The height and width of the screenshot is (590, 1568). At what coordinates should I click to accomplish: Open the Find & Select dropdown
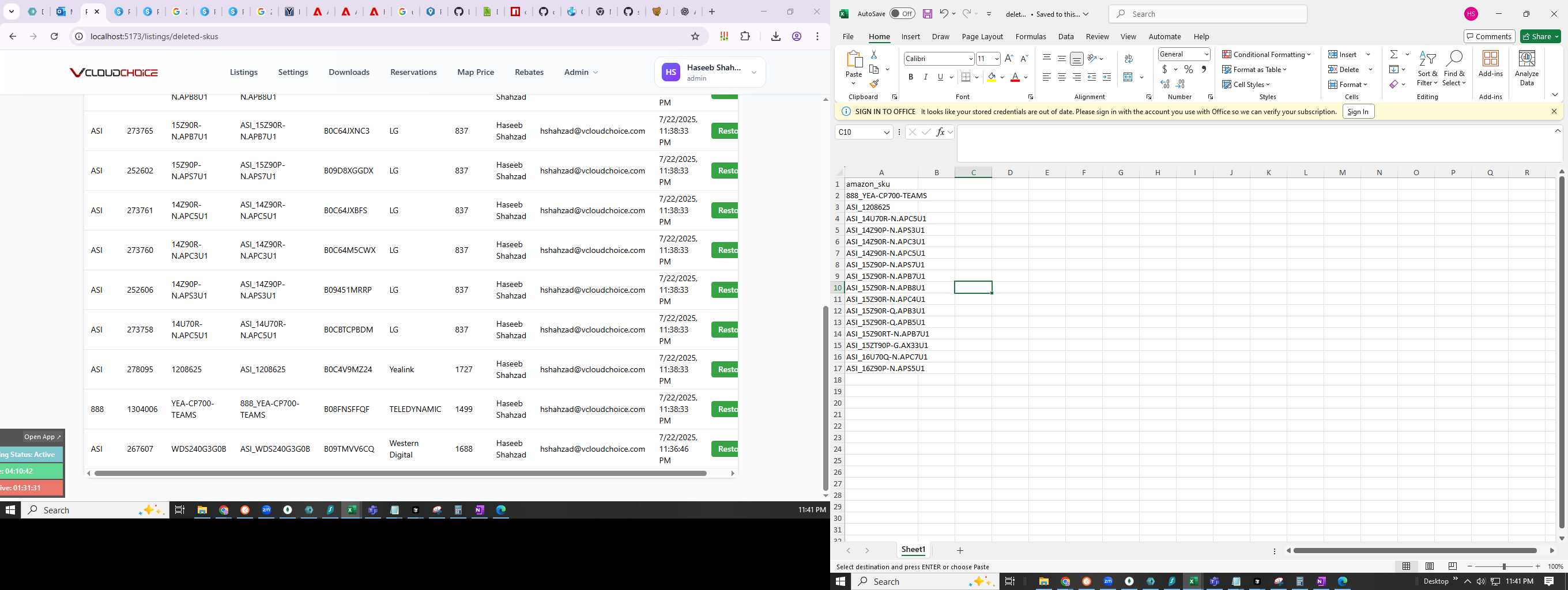point(1453,68)
